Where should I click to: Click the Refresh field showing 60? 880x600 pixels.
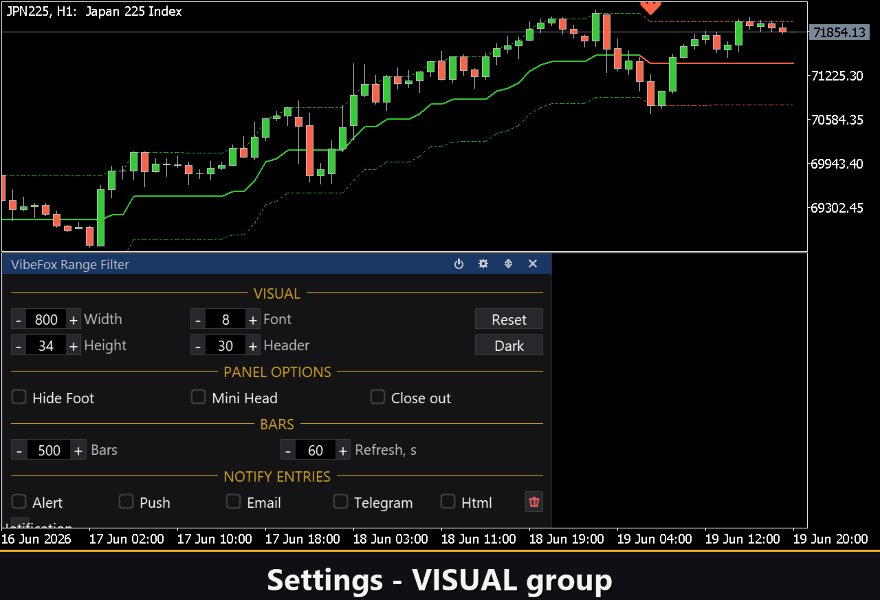tap(315, 450)
